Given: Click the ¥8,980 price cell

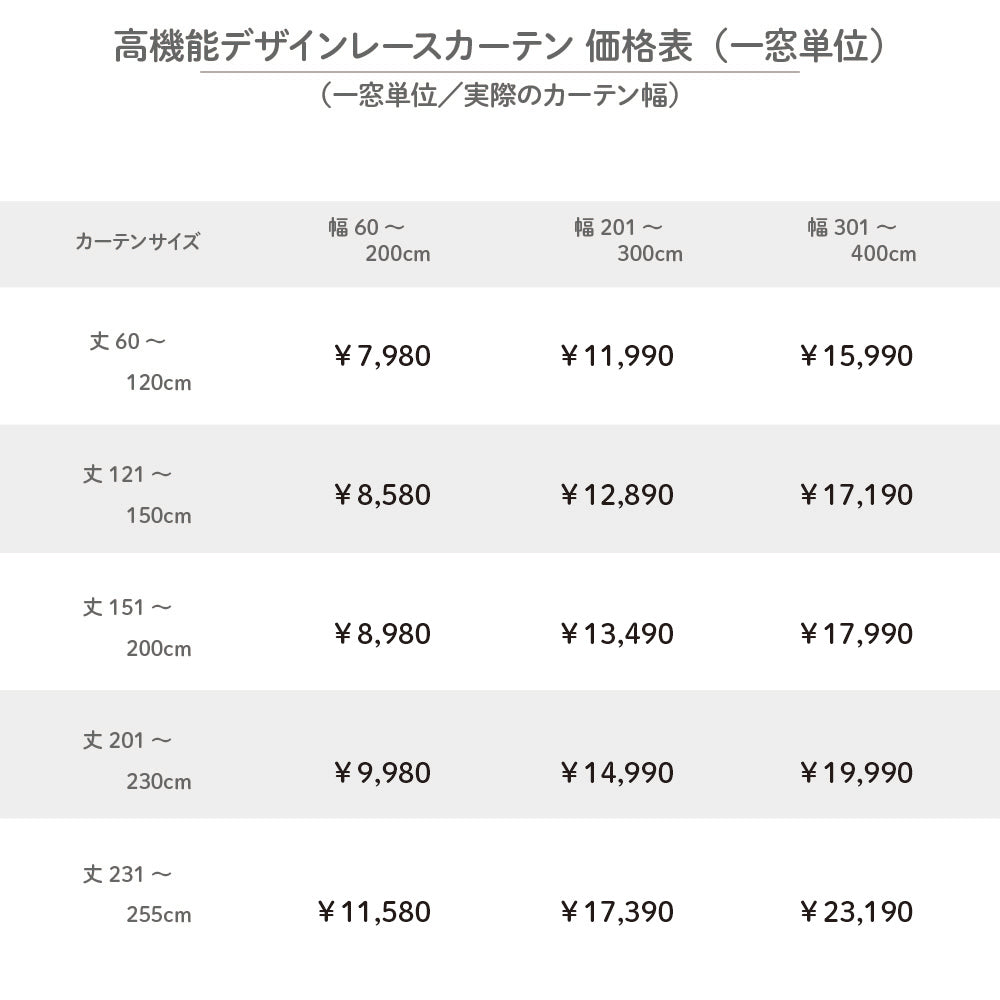Looking at the screenshot, I should pos(382,634).
